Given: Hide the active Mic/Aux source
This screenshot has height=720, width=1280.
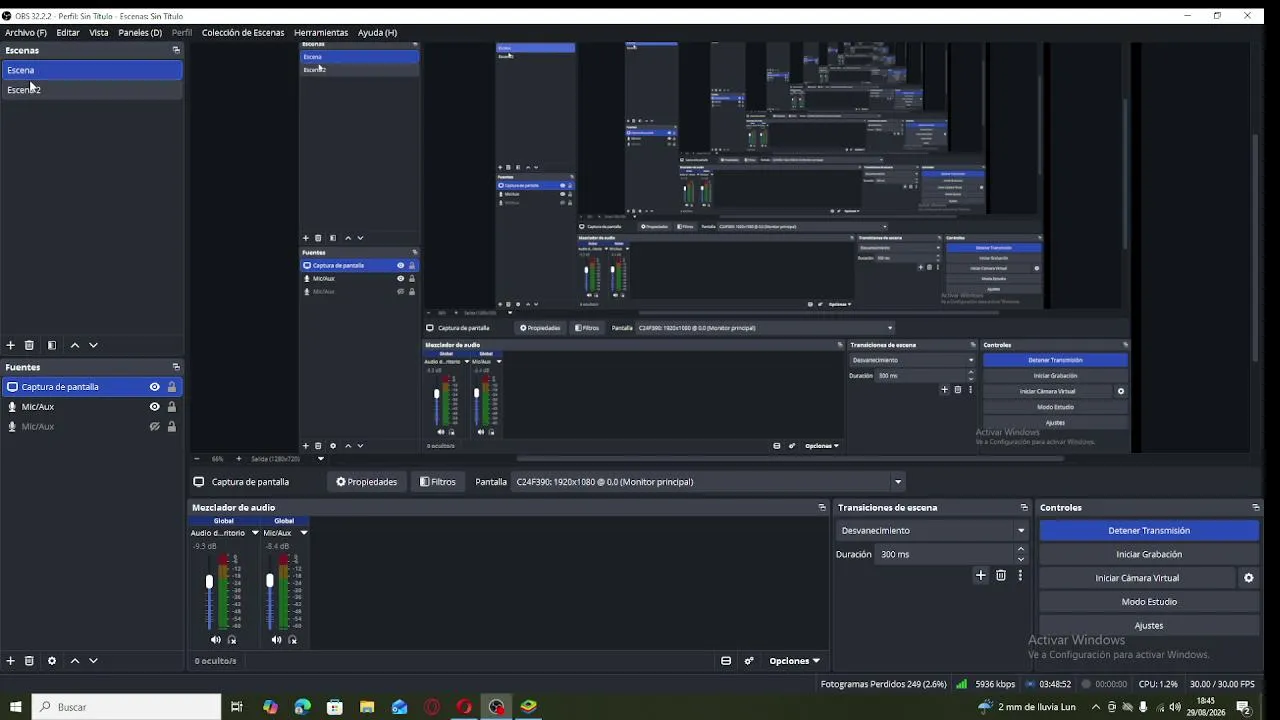Looking at the screenshot, I should pyautogui.click(x=154, y=407).
